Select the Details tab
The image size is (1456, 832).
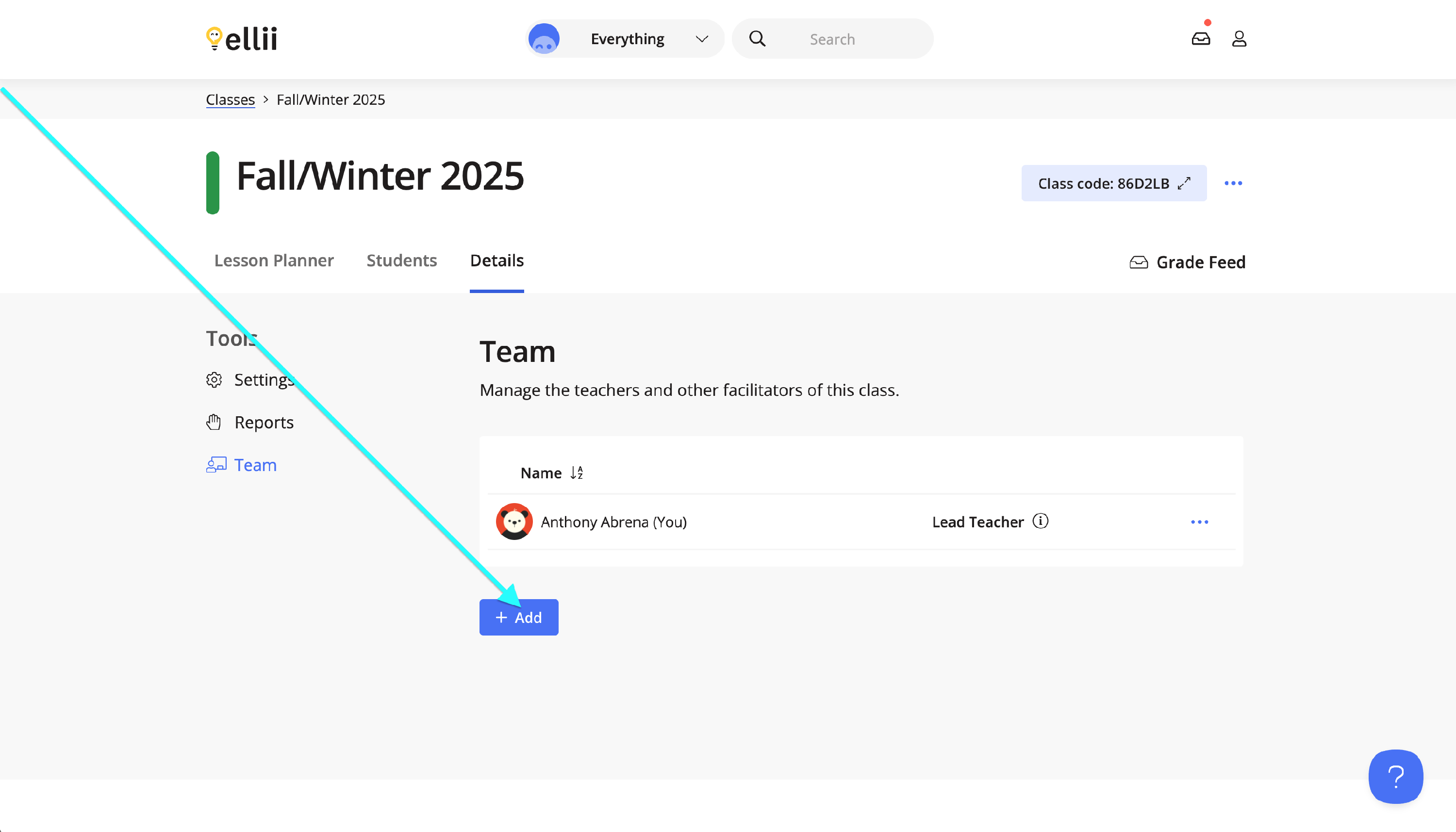pyautogui.click(x=496, y=261)
